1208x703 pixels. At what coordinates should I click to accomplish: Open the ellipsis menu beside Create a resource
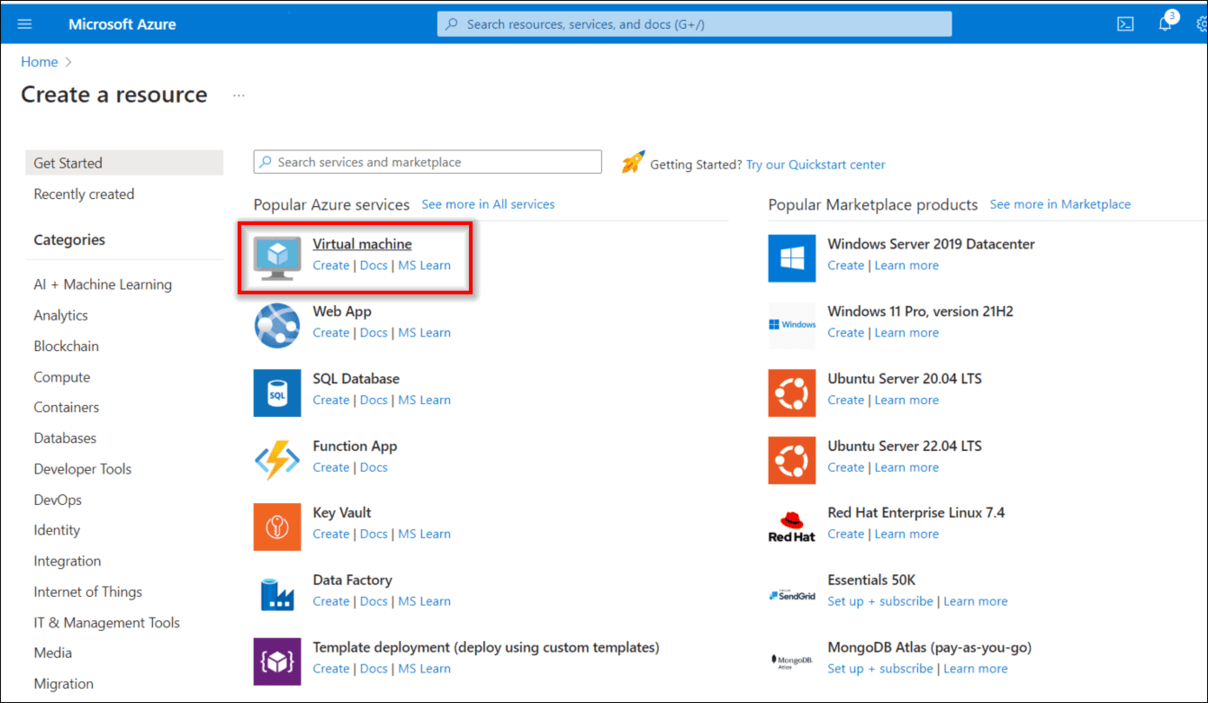pyautogui.click(x=238, y=96)
